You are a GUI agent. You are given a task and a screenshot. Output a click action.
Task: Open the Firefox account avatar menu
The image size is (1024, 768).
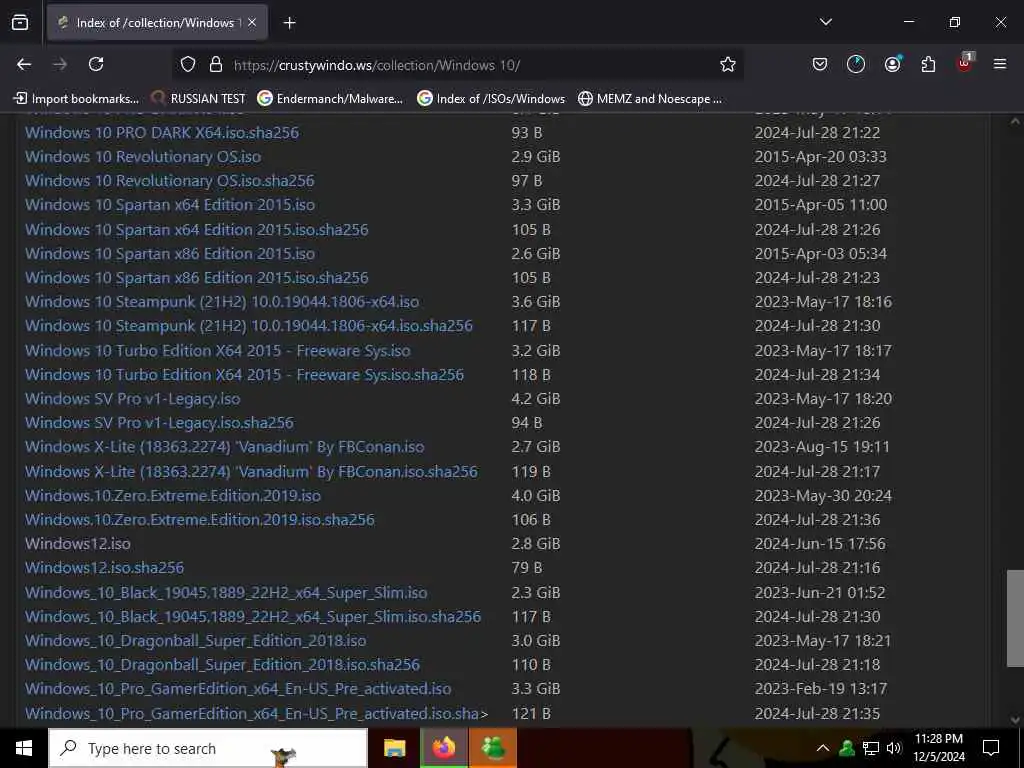[x=892, y=64]
